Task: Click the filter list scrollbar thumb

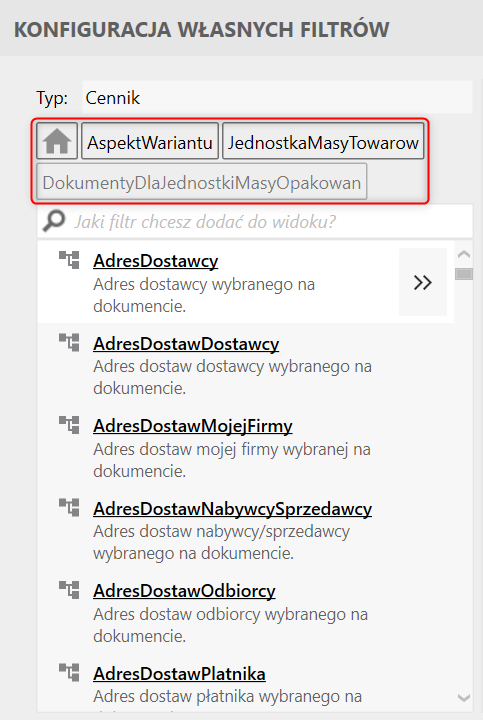Action: pyautogui.click(x=464, y=274)
